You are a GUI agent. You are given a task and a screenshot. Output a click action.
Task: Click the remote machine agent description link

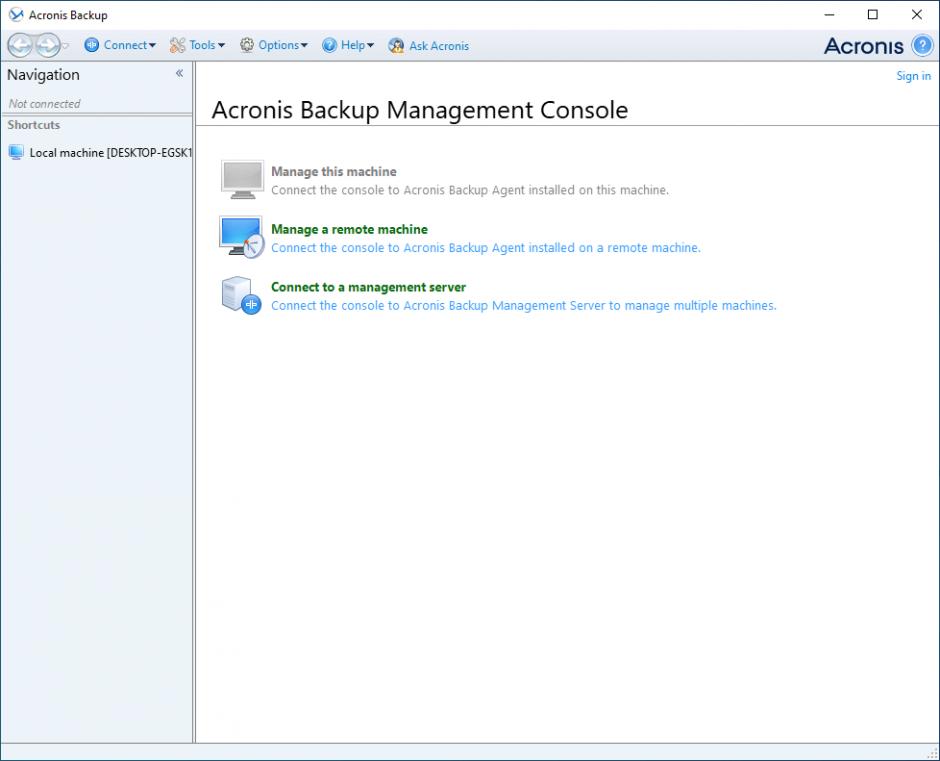(485, 248)
